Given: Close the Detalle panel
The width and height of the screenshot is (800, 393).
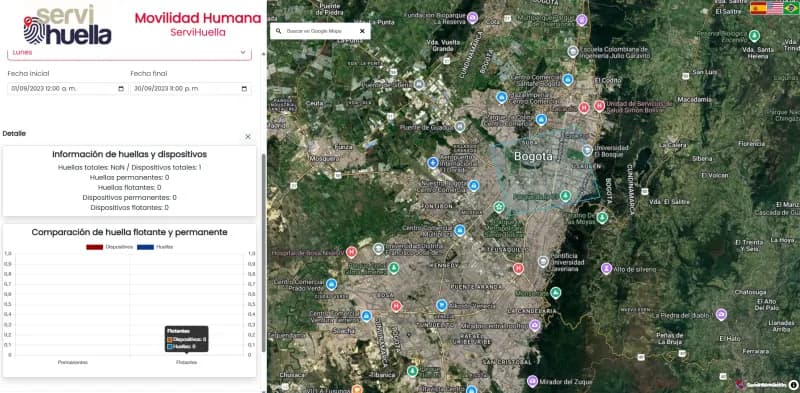Looking at the screenshot, I should (248, 137).
